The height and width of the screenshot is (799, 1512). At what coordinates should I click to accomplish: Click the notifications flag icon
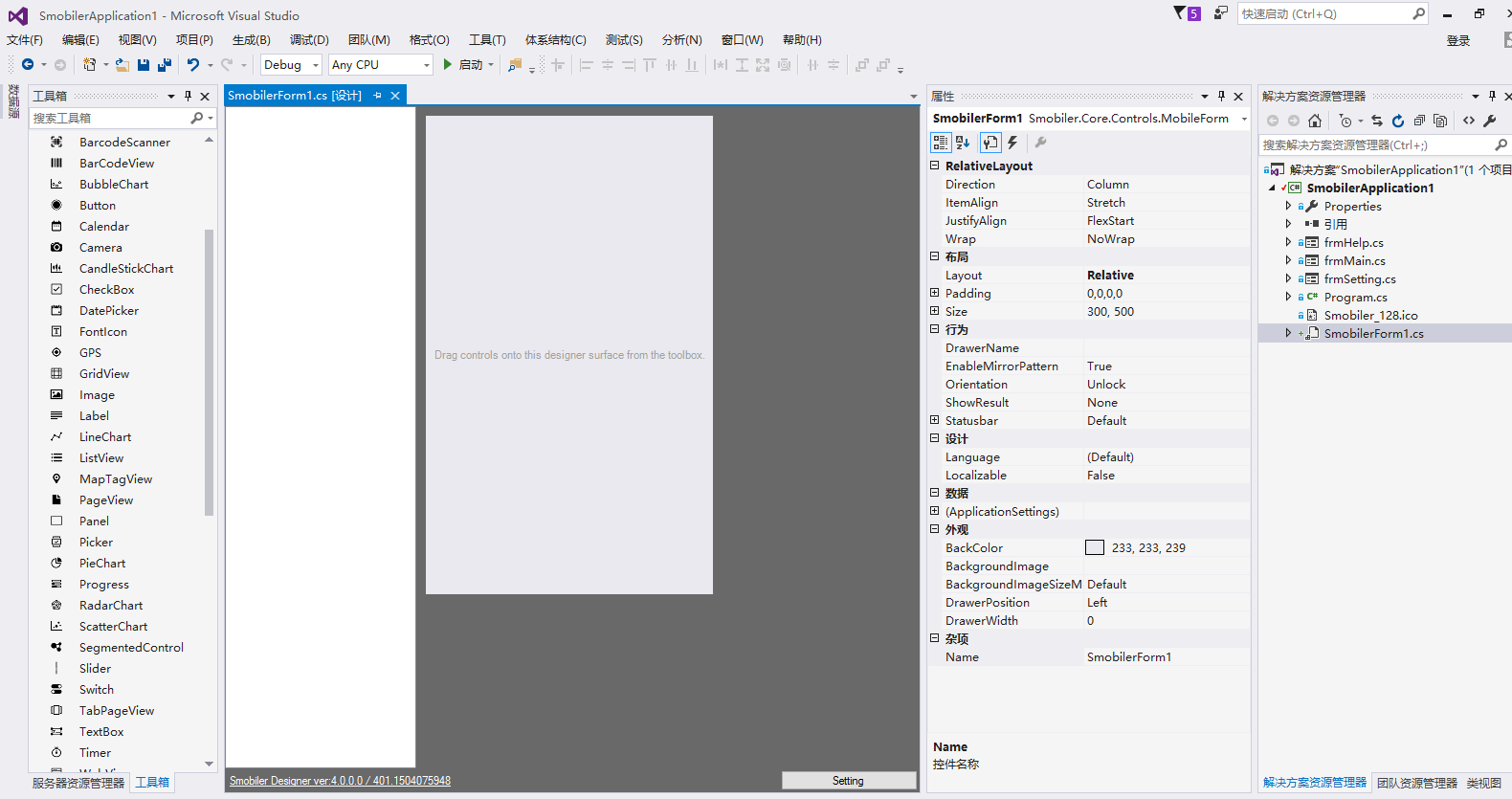(1180, 12)
